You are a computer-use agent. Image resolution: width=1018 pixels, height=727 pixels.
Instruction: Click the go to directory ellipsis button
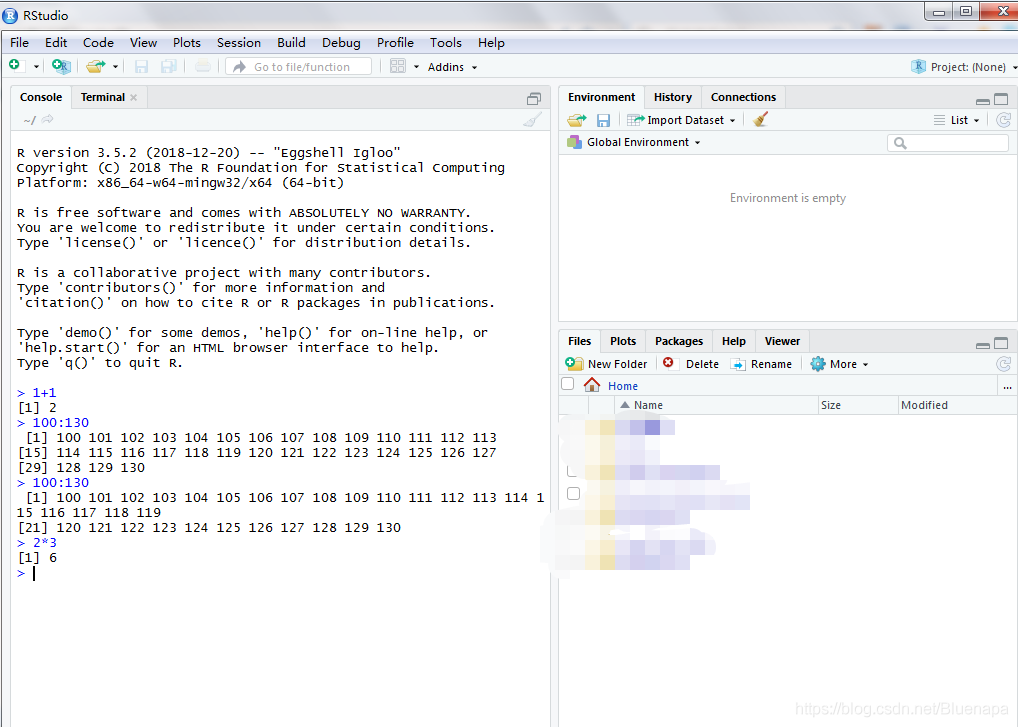1007,387
